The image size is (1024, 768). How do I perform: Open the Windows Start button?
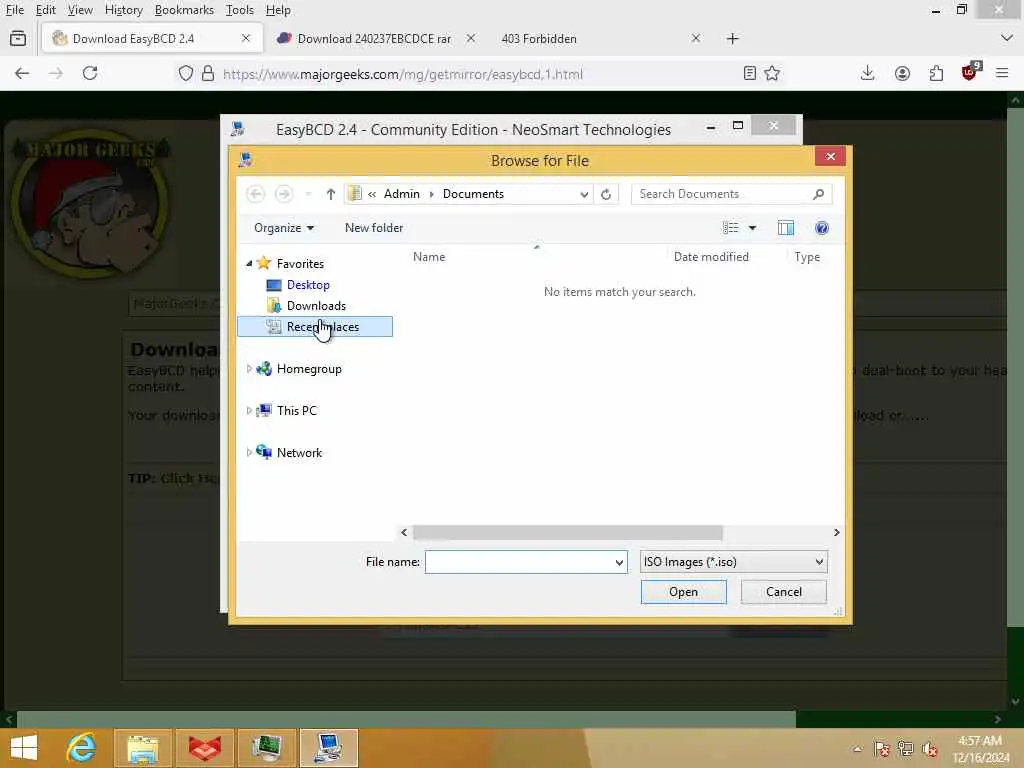tap(24, 748)
